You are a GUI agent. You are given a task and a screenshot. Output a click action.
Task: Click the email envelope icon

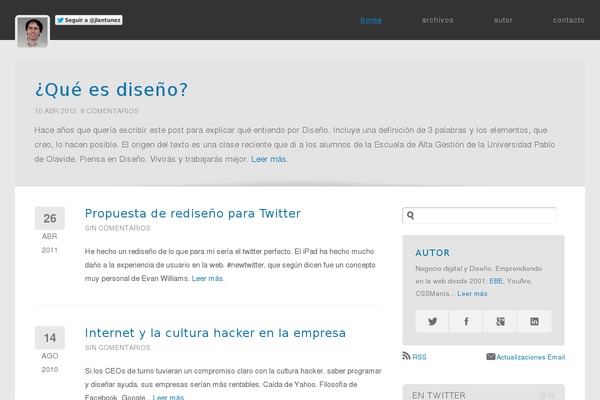[x=491, y=356]
